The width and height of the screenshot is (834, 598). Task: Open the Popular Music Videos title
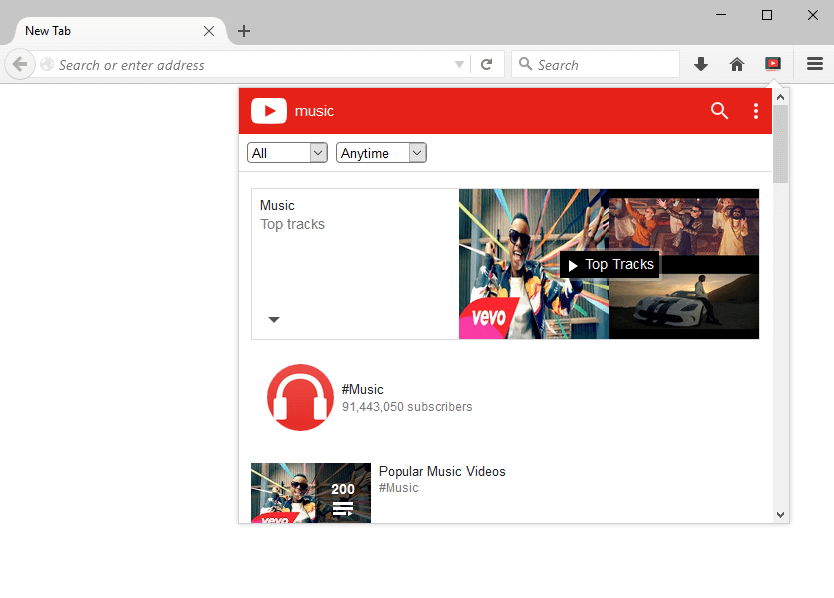coord(442,471)
